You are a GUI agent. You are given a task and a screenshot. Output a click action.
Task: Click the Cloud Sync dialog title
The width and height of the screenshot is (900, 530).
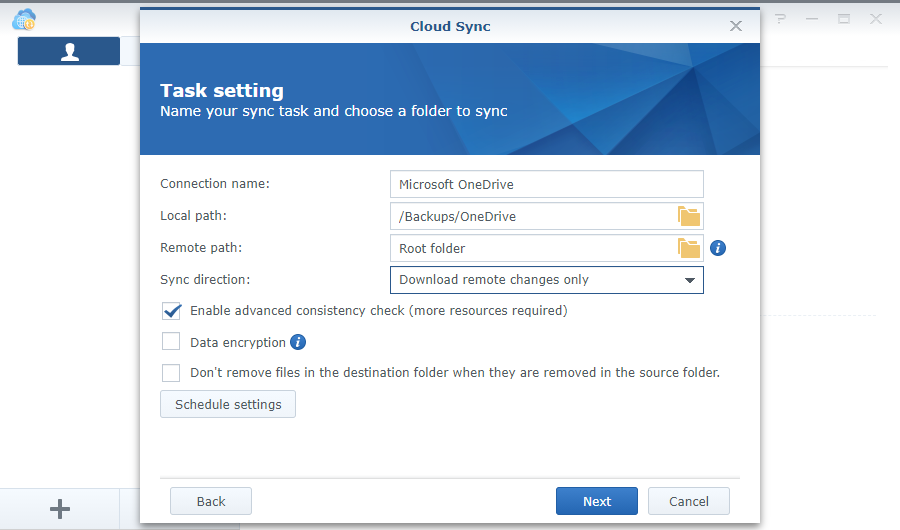[x=450, y=26]
